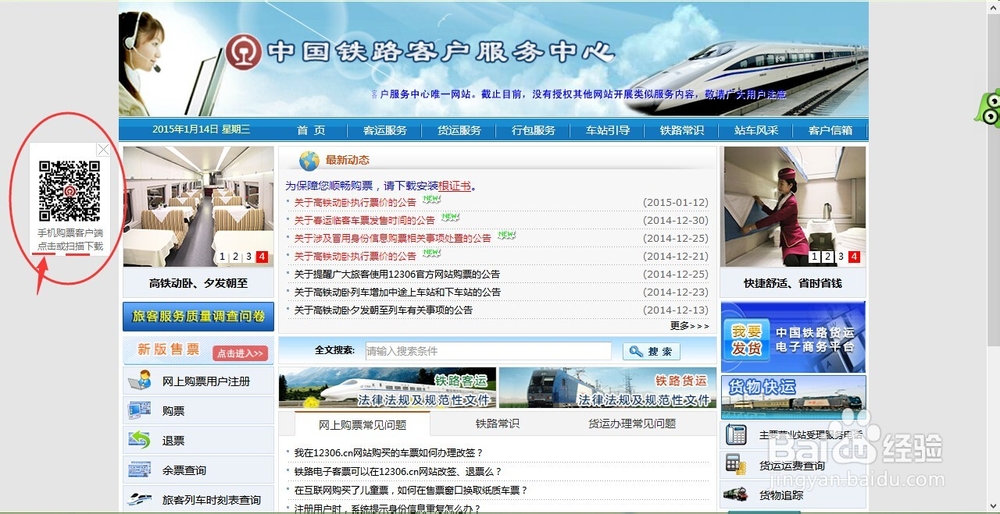Click the mobile ticketing QR code
The width and height of the screenshot is (1000, 514).
coord(70,191)
